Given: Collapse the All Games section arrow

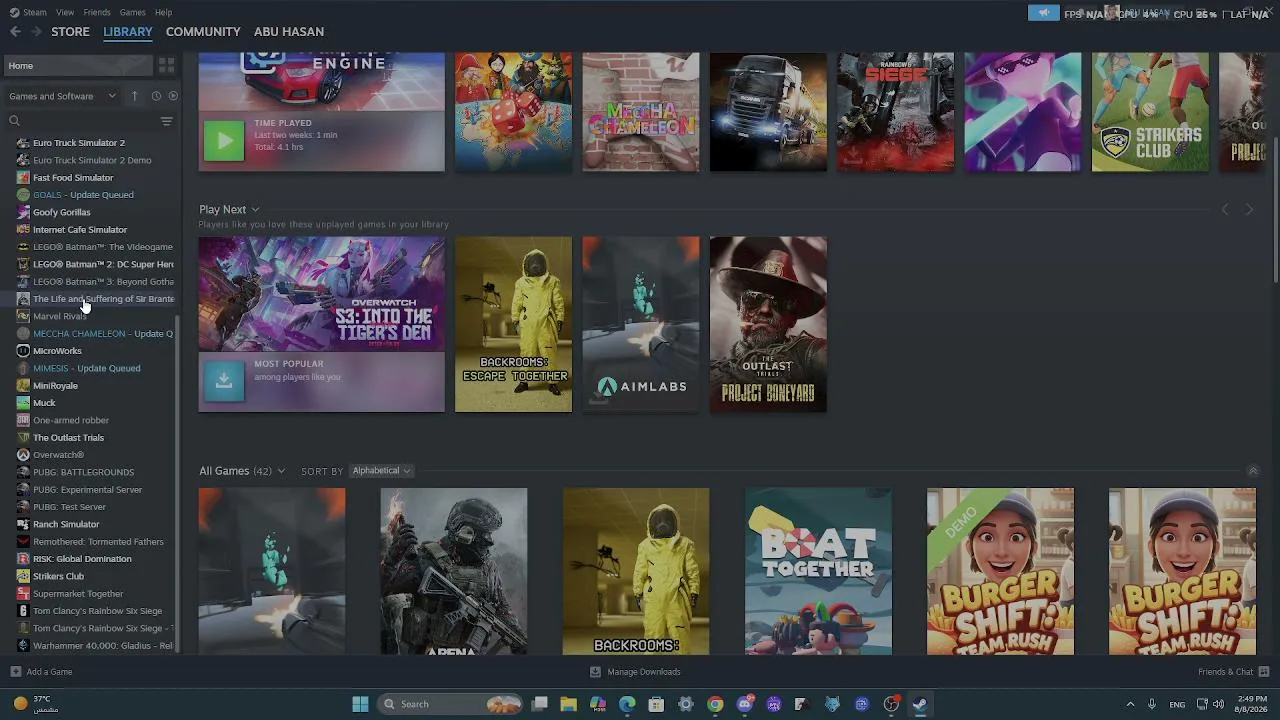Looking at the screenshot, I should [x=1252, y=471].
